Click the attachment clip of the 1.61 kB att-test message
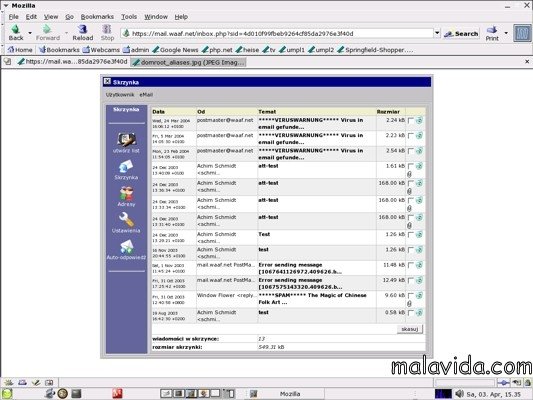Viewport: 533px width, 400px height. coord(410,174)
